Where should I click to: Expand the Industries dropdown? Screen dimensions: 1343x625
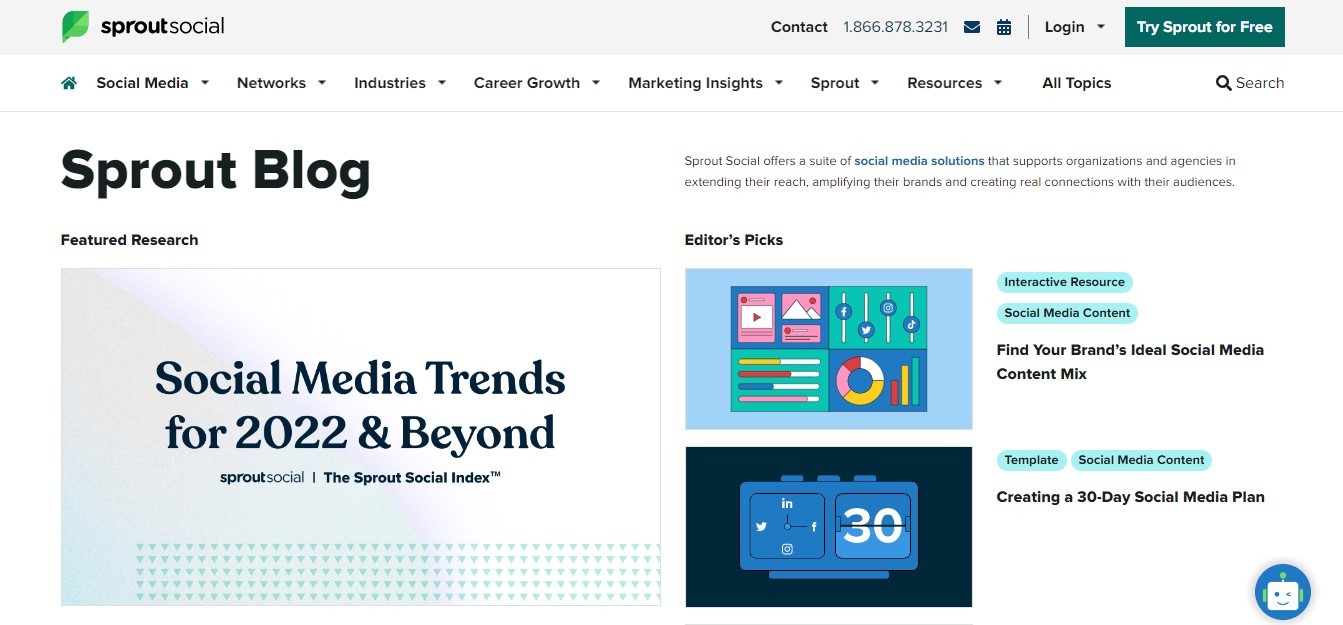(399, 83)
